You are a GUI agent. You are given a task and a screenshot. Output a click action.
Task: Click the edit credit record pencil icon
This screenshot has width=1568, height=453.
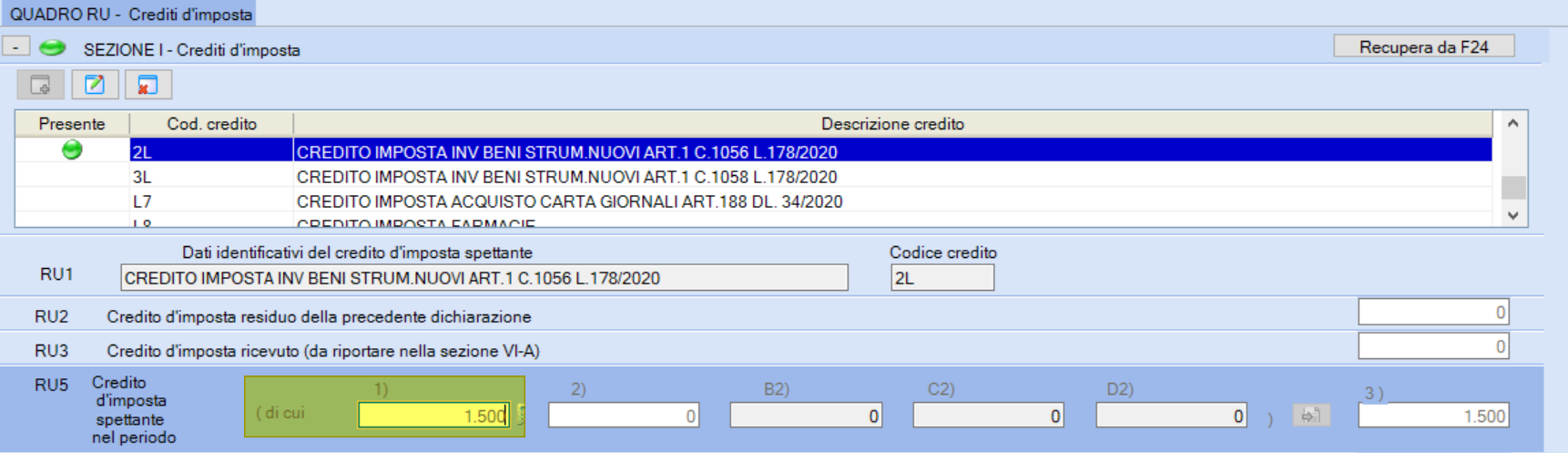click(x=95, y=85)
